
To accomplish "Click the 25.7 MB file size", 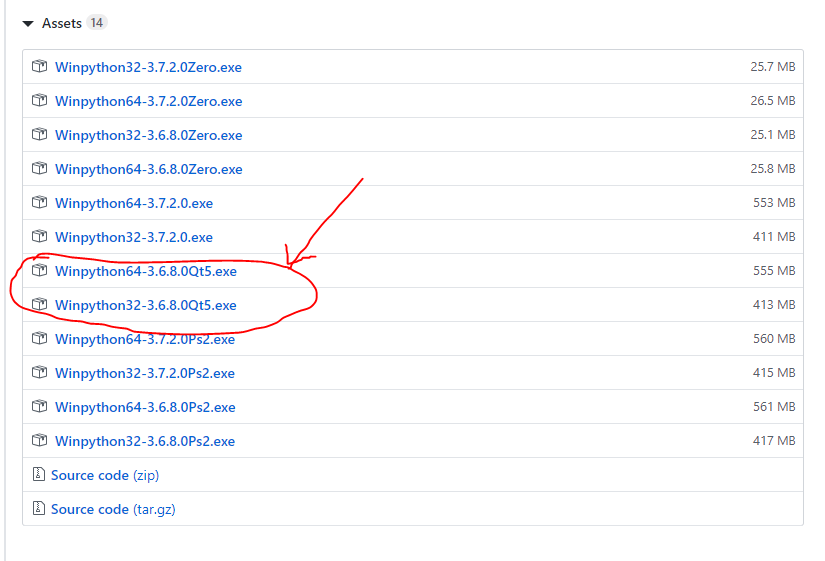I will [x=772, y=67].
